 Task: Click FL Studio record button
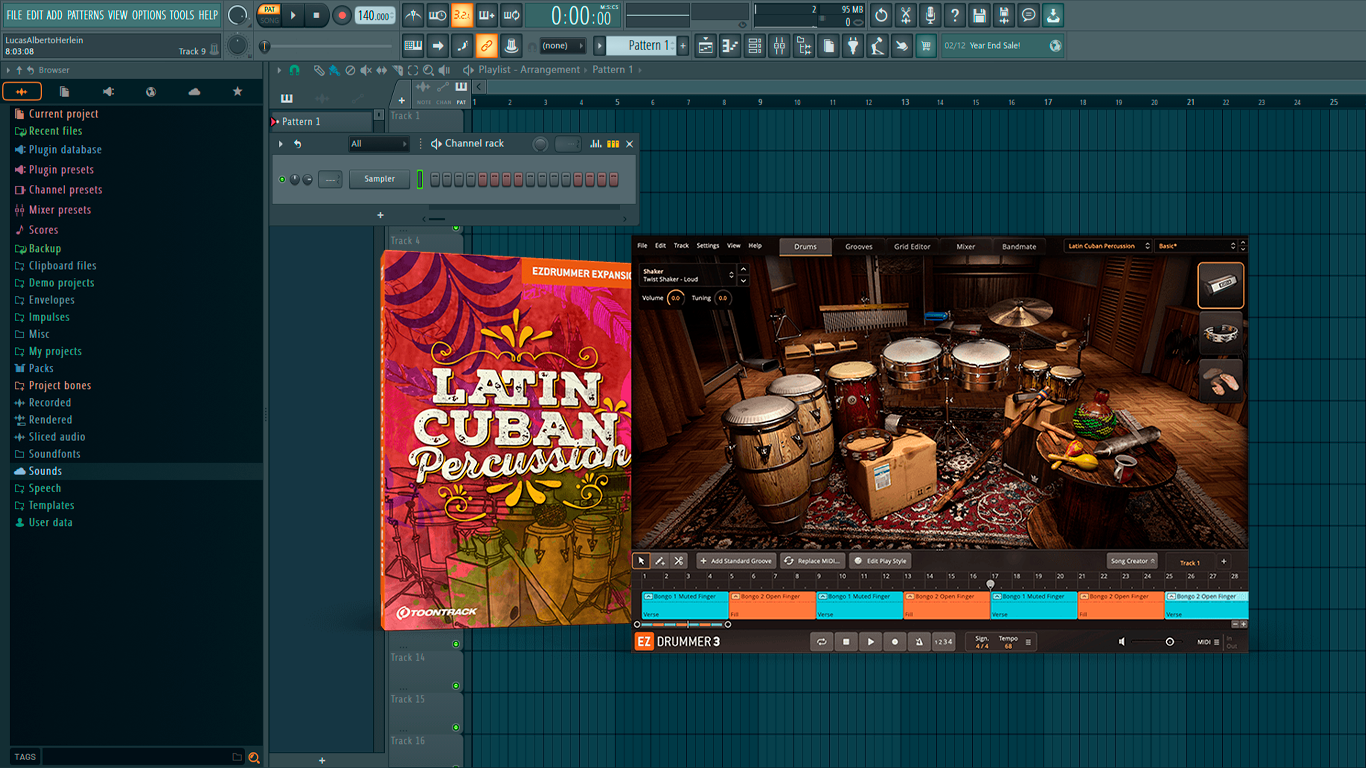pyautogui.click(x=342, y=15)
